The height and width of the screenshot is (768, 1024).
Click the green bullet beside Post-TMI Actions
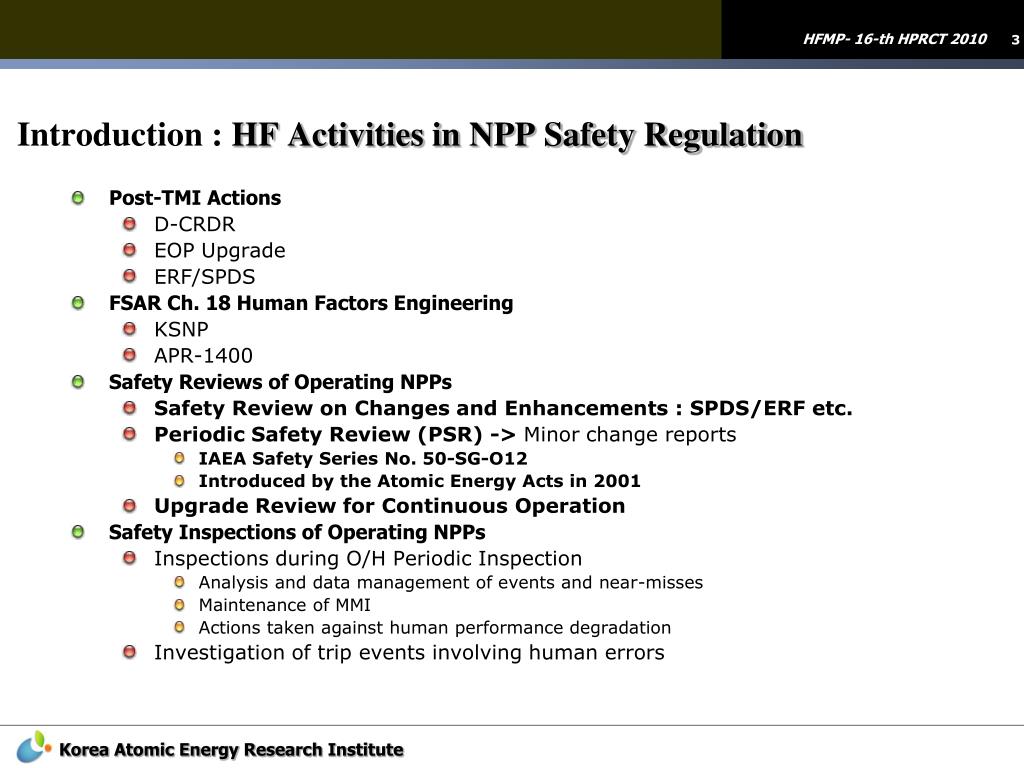(78, 198)
